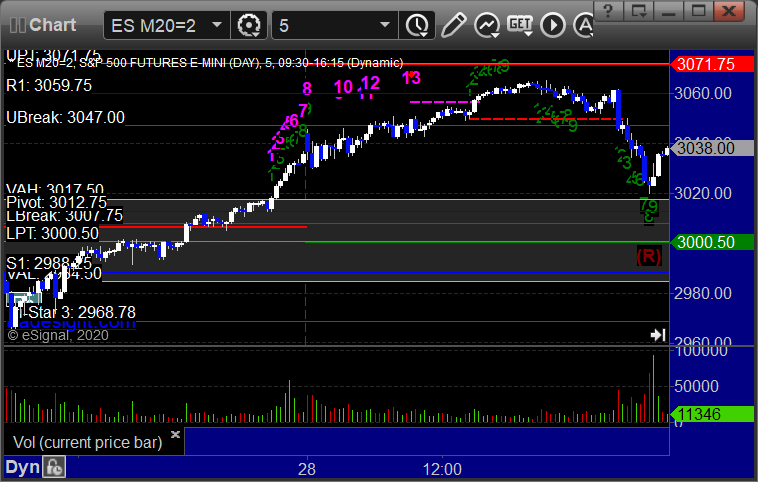Expand the interval dropdown arrow
This screenshot has height=482, width=758.
(385, 25)
